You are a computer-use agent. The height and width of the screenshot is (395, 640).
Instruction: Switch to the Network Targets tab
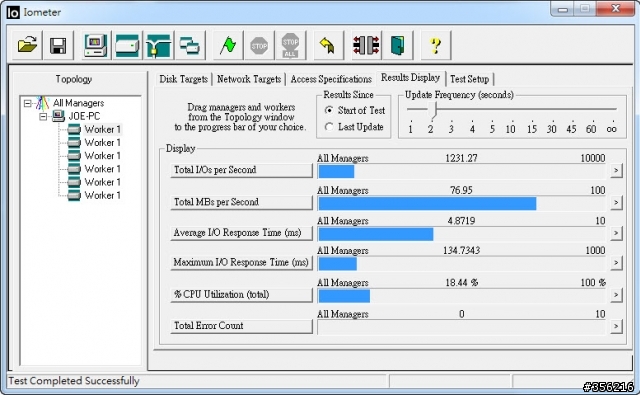point(249,79)
